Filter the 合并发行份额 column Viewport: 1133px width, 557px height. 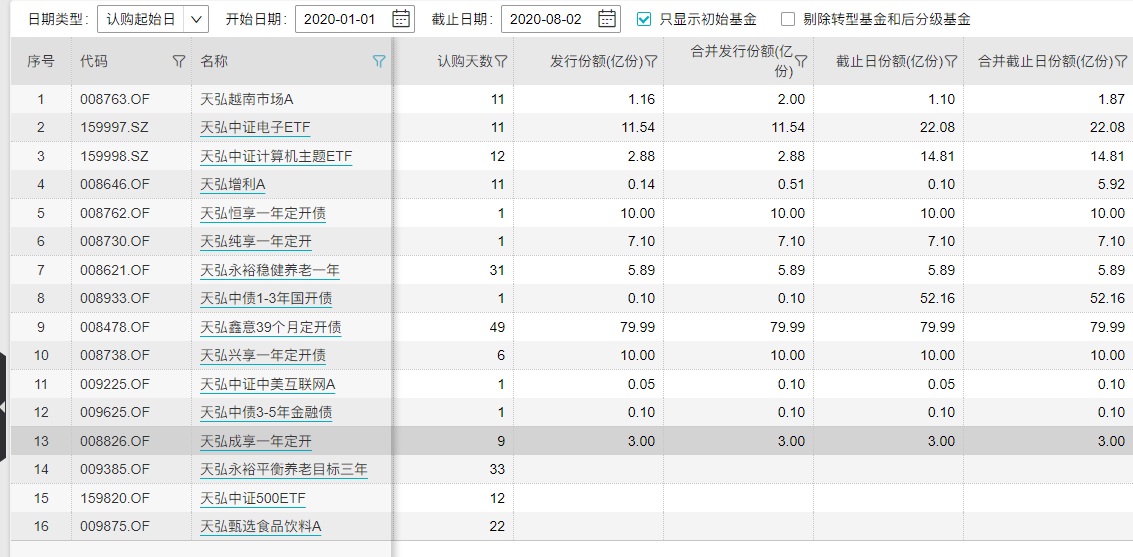coord(801,62)
